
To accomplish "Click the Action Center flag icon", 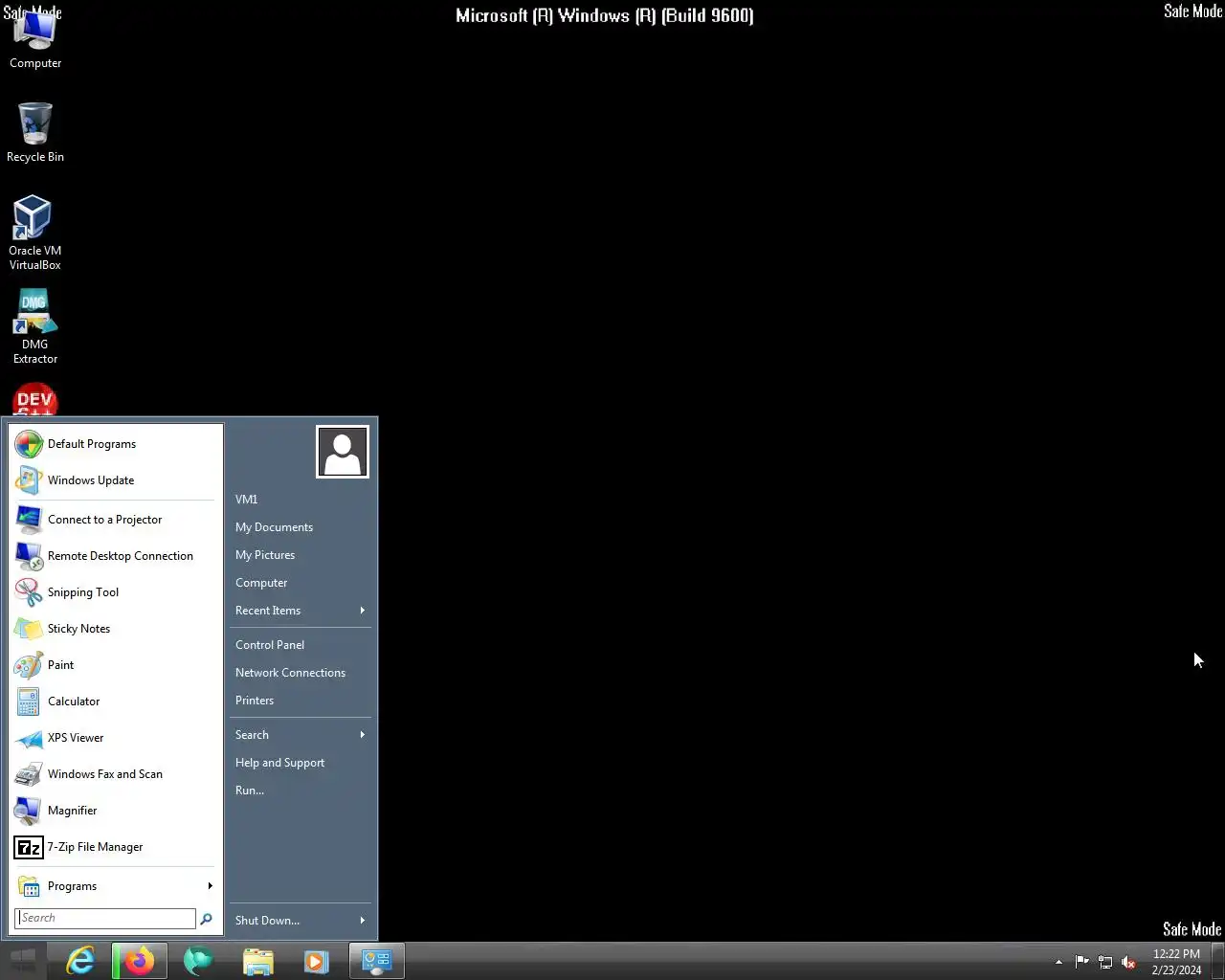I will coord(1082,962).
